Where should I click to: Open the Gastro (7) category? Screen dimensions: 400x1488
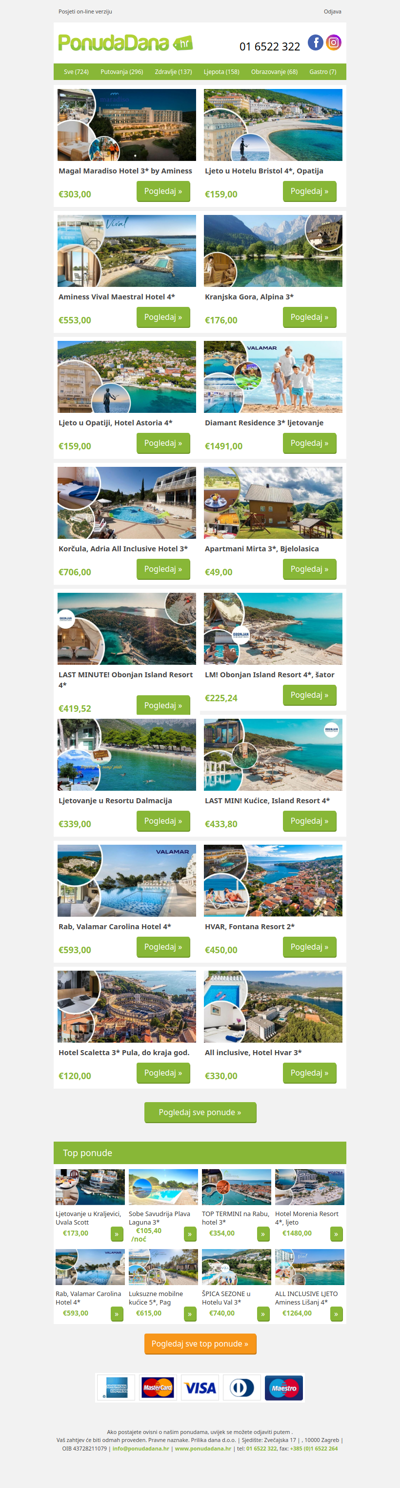click(324, 72)
